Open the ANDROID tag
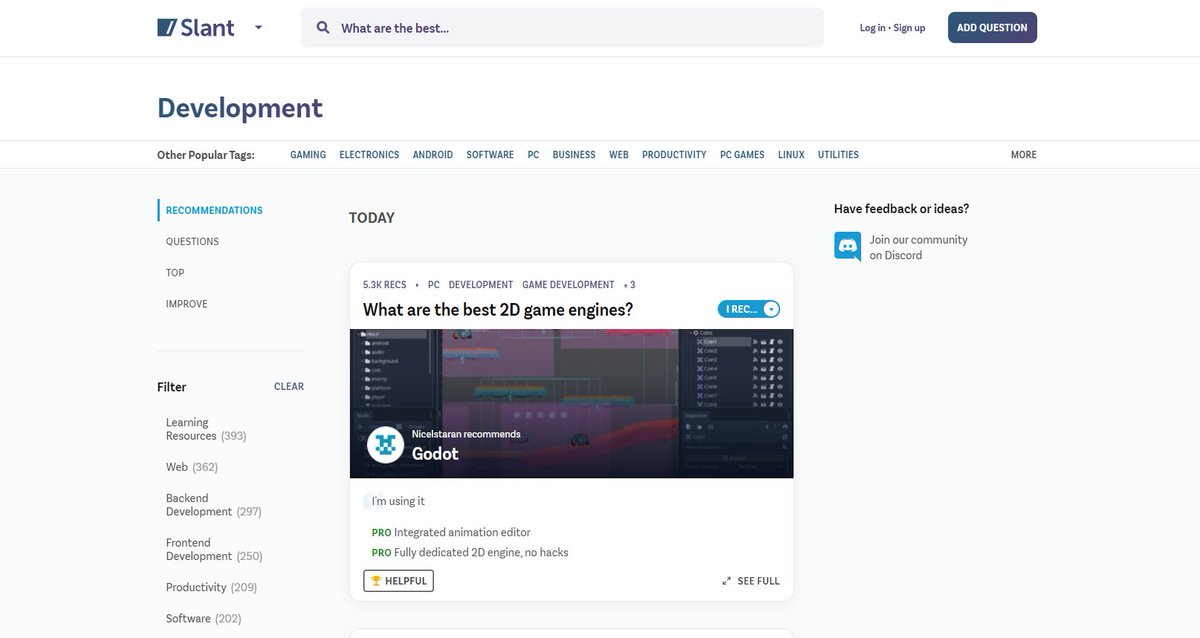 (x=433, y=155)
